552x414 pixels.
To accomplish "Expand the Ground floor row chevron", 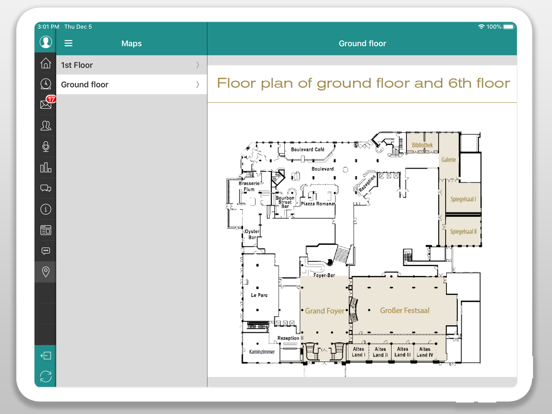I will (x=197, y=84).
